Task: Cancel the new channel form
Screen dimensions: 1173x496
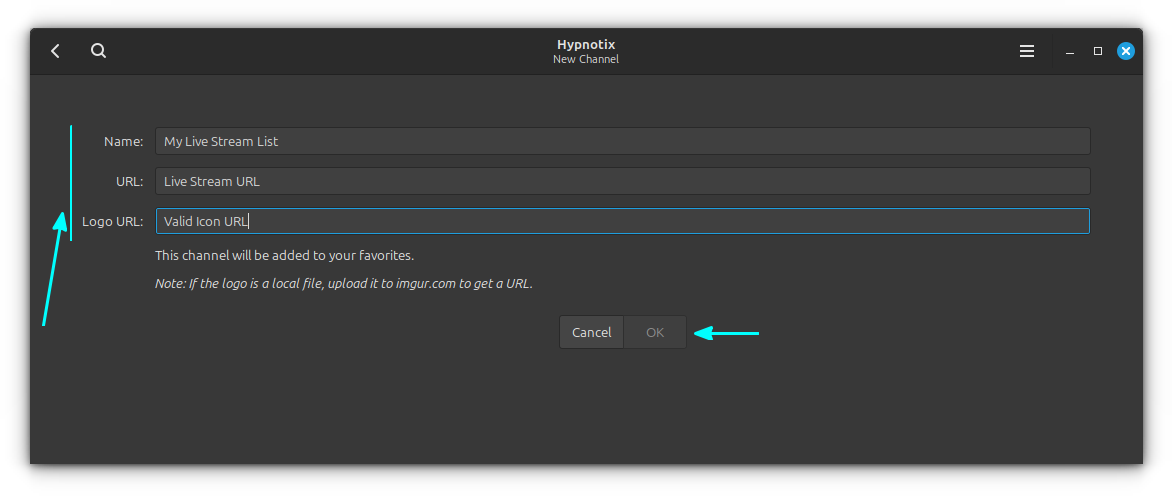Action: [592, 332]
